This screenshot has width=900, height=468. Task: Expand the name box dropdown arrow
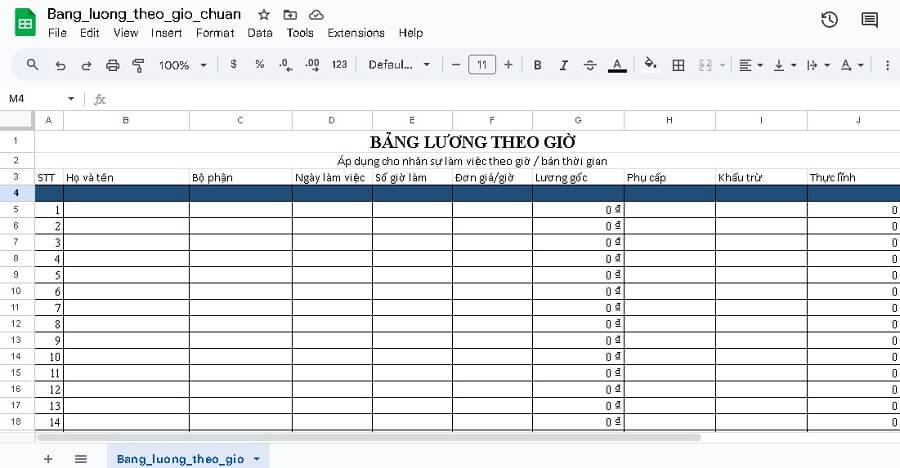pos(71,99)
